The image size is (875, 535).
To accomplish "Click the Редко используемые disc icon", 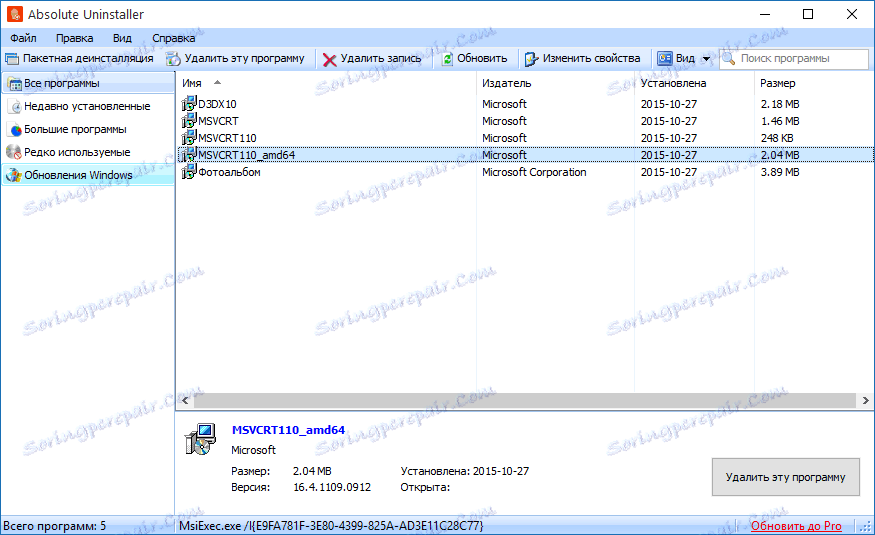I will coord(13,152).
